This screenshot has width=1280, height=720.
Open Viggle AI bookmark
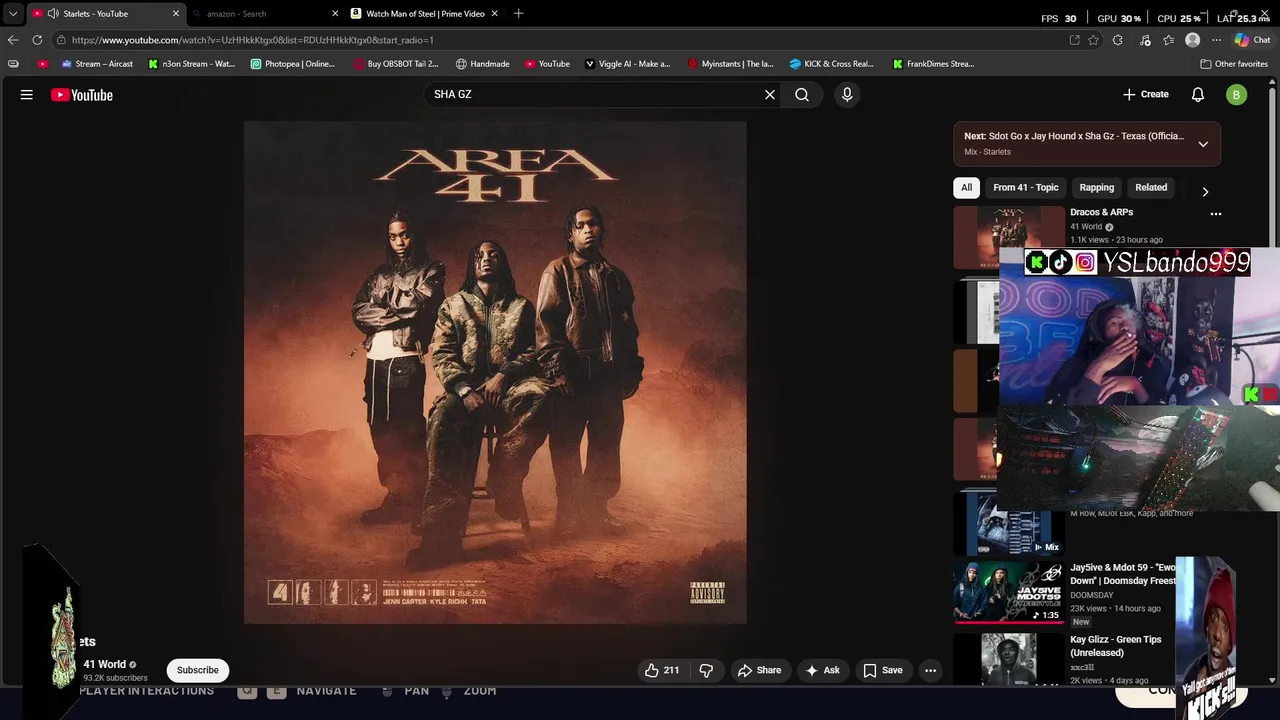point(627,64)
